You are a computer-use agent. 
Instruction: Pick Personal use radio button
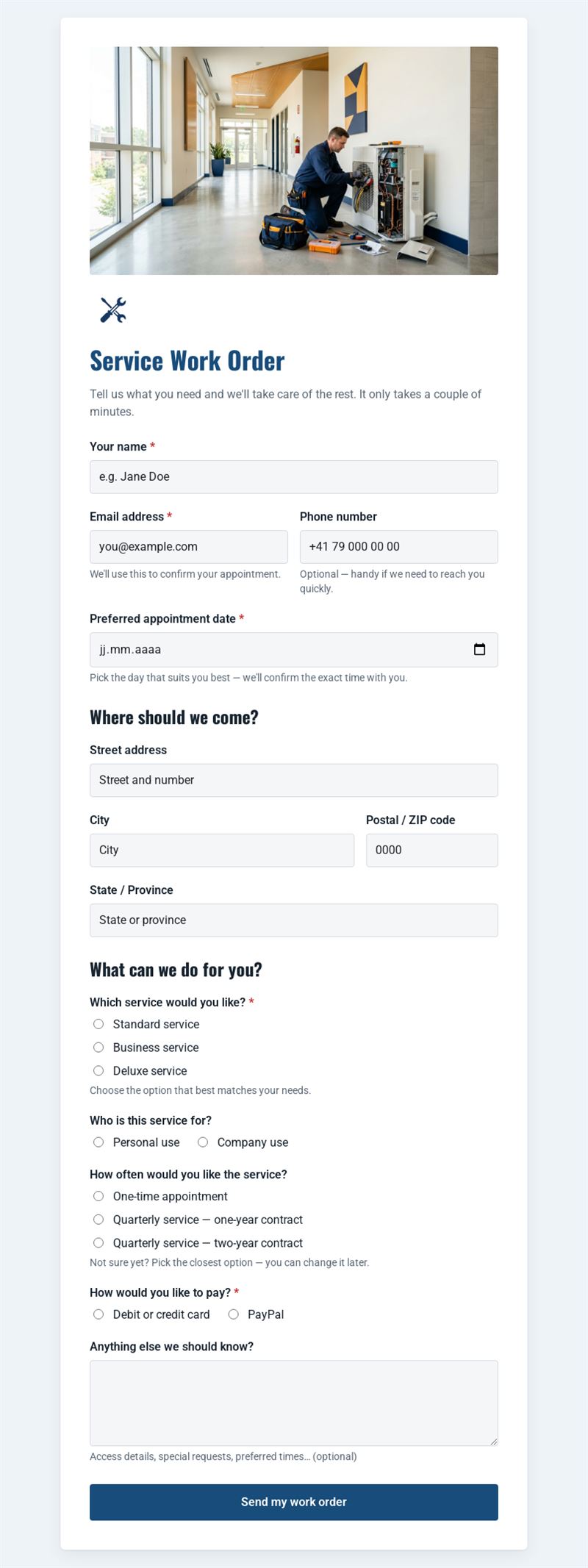(98, 1142)
